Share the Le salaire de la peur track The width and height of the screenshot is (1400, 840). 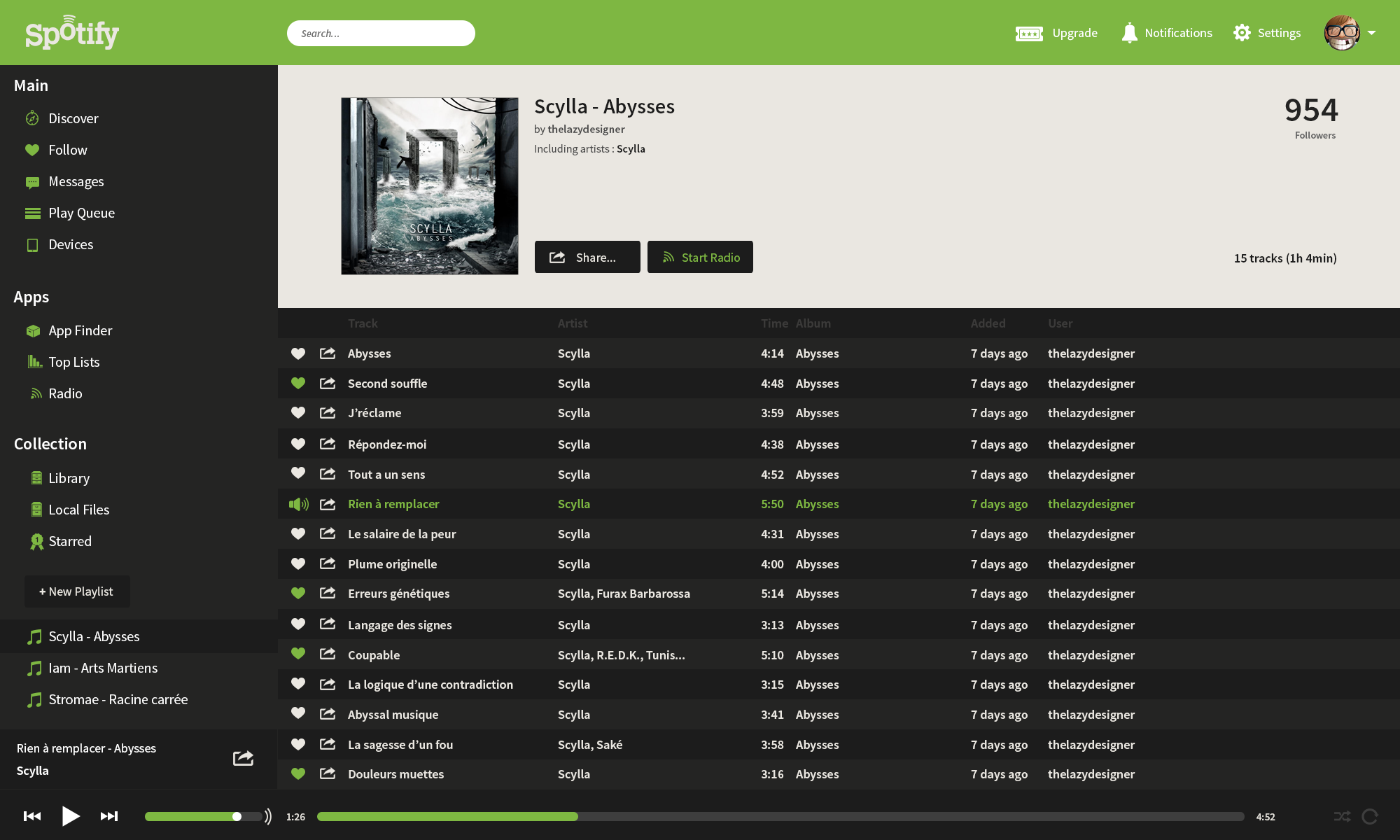(328, 533)
